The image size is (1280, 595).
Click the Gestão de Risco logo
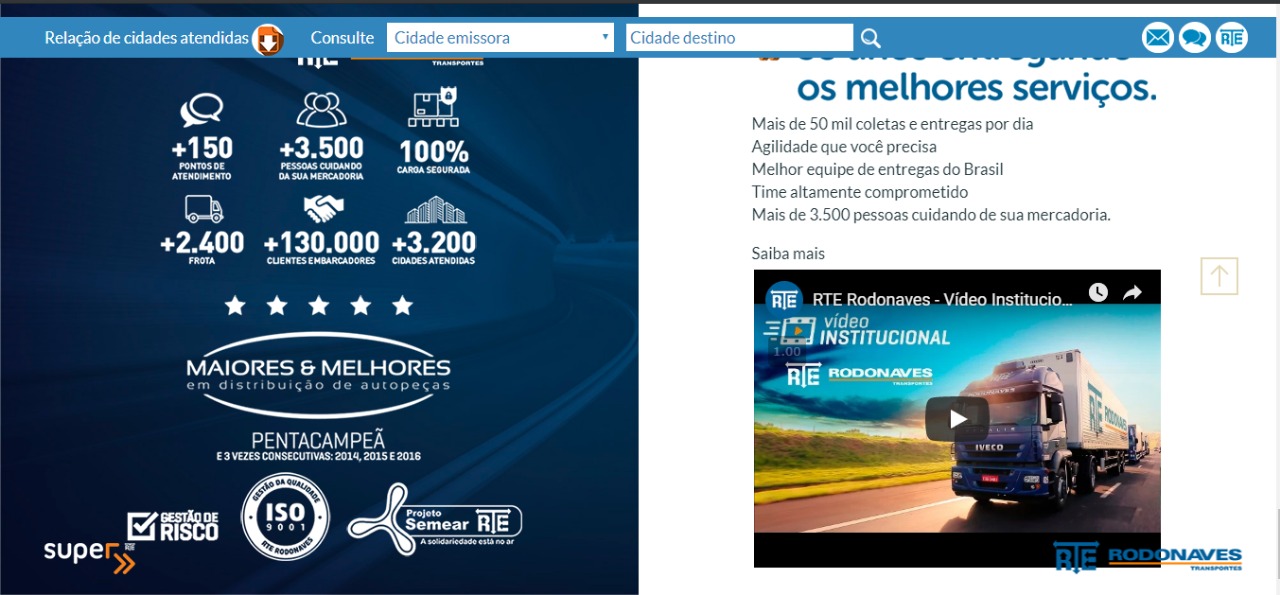(x=172, y=526)
